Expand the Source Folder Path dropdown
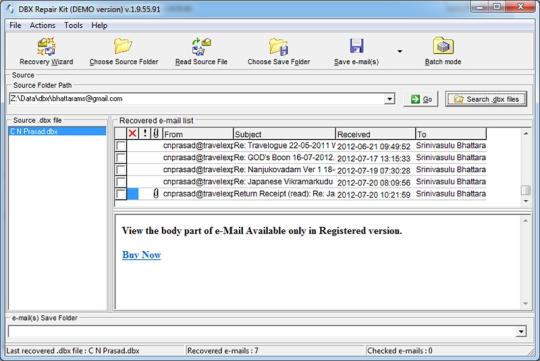 [389, 99]
